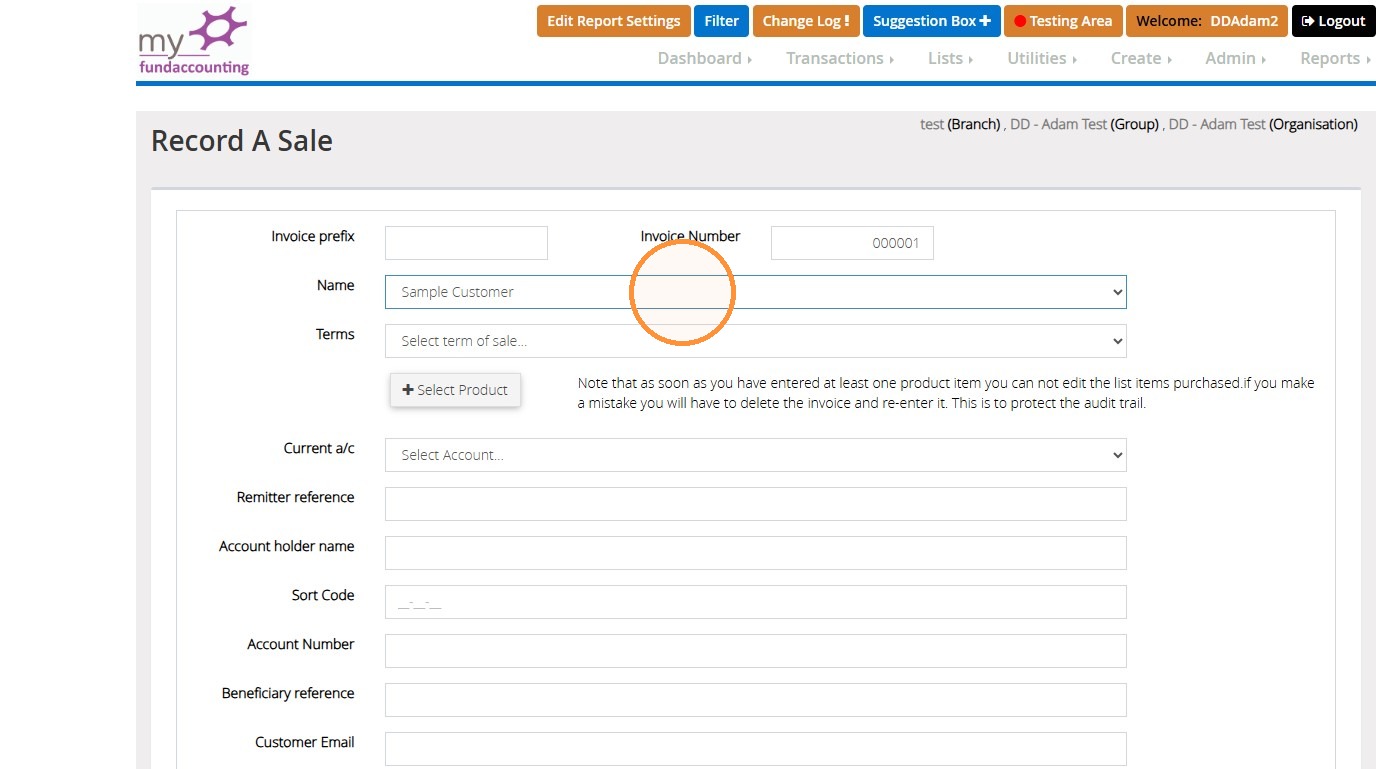Expand the Reports menu
This screenshot has height=769, width=1376.
1335,58
